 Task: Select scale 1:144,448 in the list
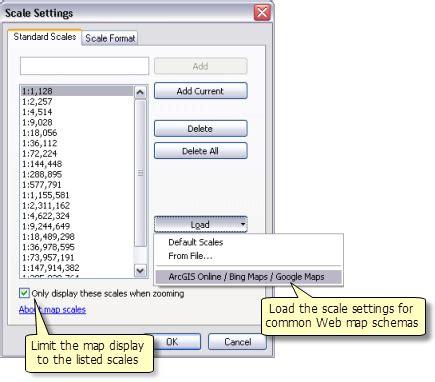pos(77,164)
